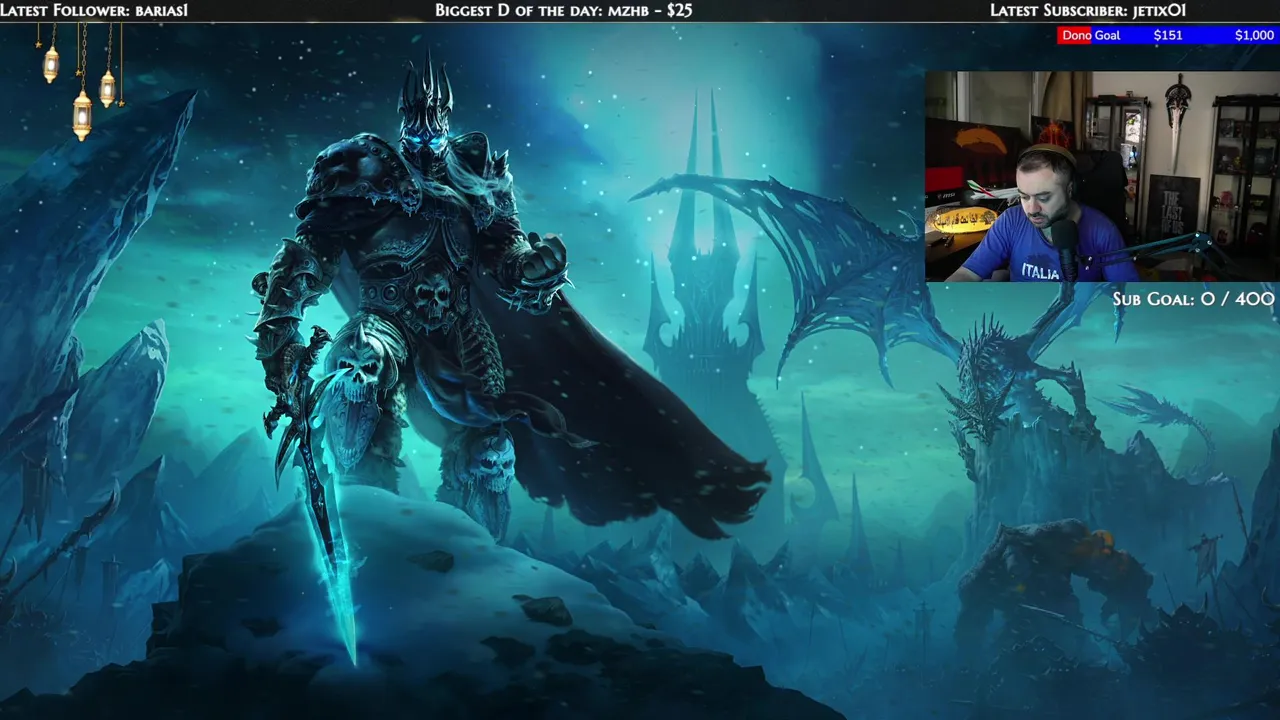This screenshot has width=1280, height=720.
Task: Click the Dono Goal progress bar
Action: click(x=1167, y=35)
